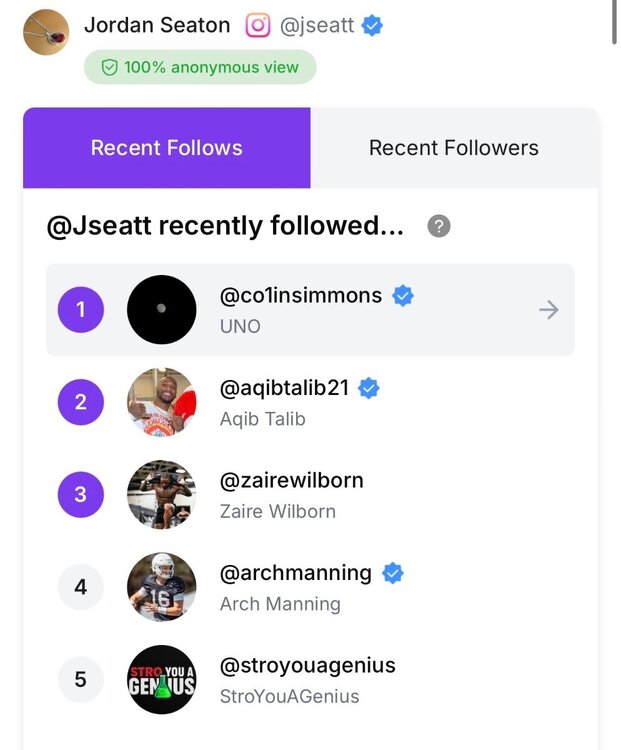Open the arrow beside @co1insimmons
Screen dimensions: 621x750
pos(548,310)
